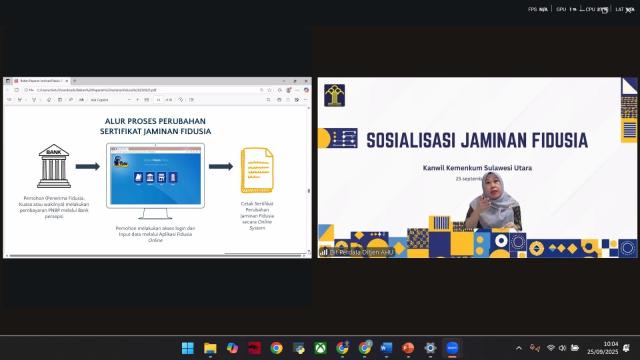640x360 pixels.
Task: Switch to PowerPoint on the taskbar
Action: (x=408, y=348)
